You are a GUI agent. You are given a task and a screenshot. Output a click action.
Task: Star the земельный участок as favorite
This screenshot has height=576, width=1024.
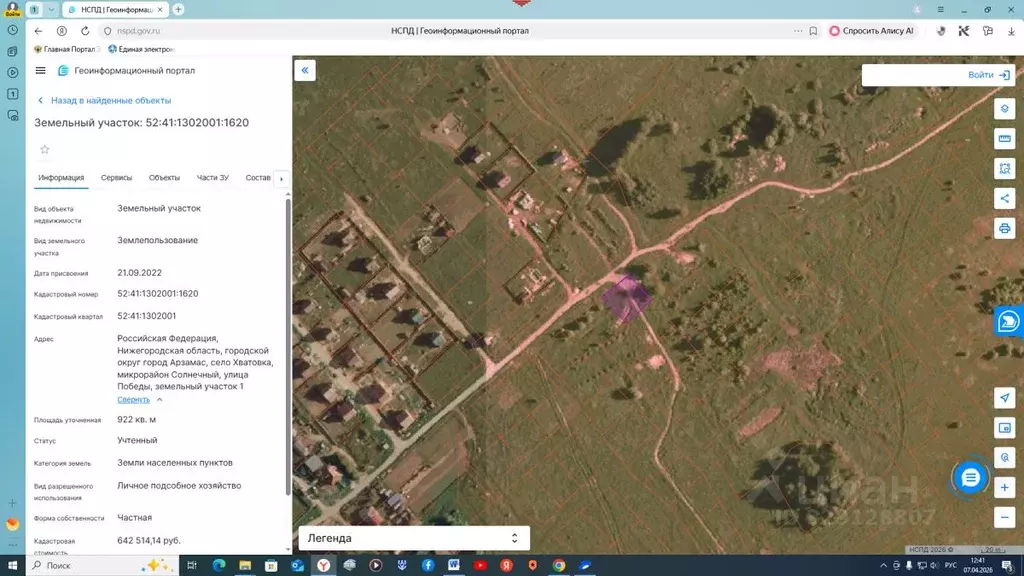[x=43, y=148]
